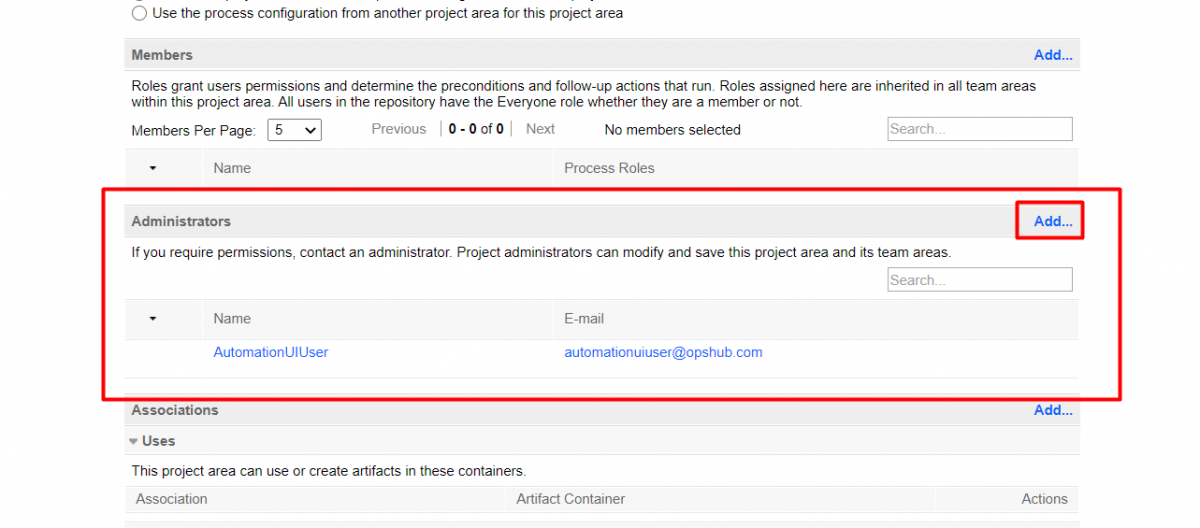Viewport: 1200px width, 528px height.
Task: Click the Administrators search field
Action: coord(979,280)
